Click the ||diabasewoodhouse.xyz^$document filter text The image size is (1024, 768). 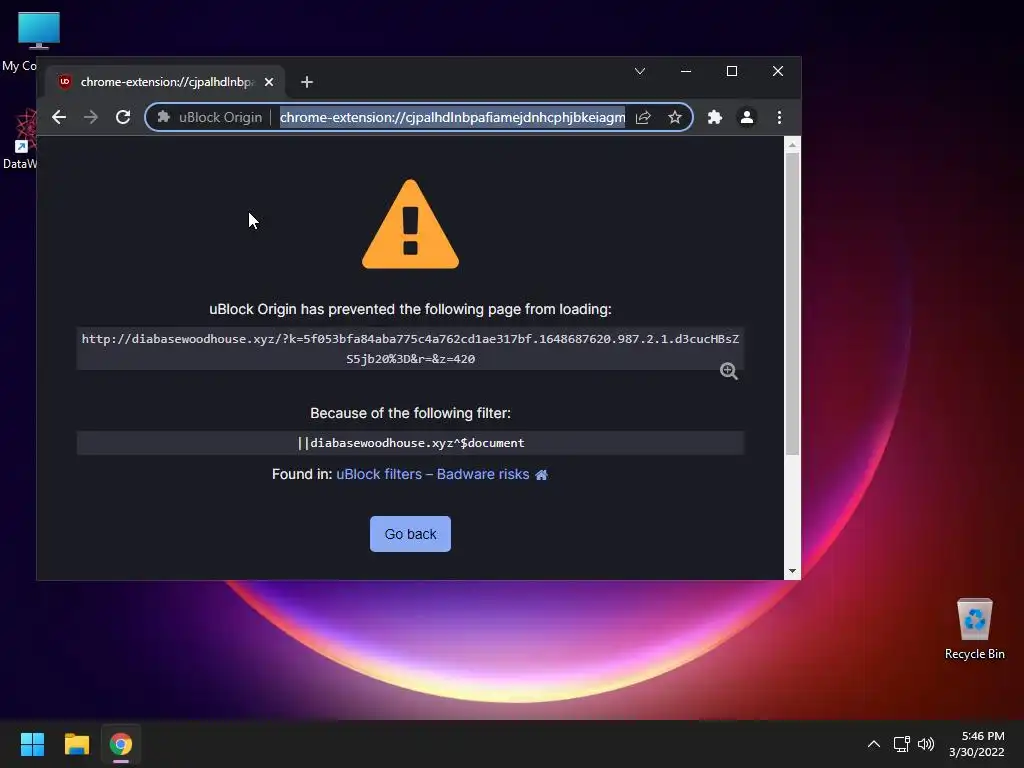pyautogui.click(x=411, y=443)
